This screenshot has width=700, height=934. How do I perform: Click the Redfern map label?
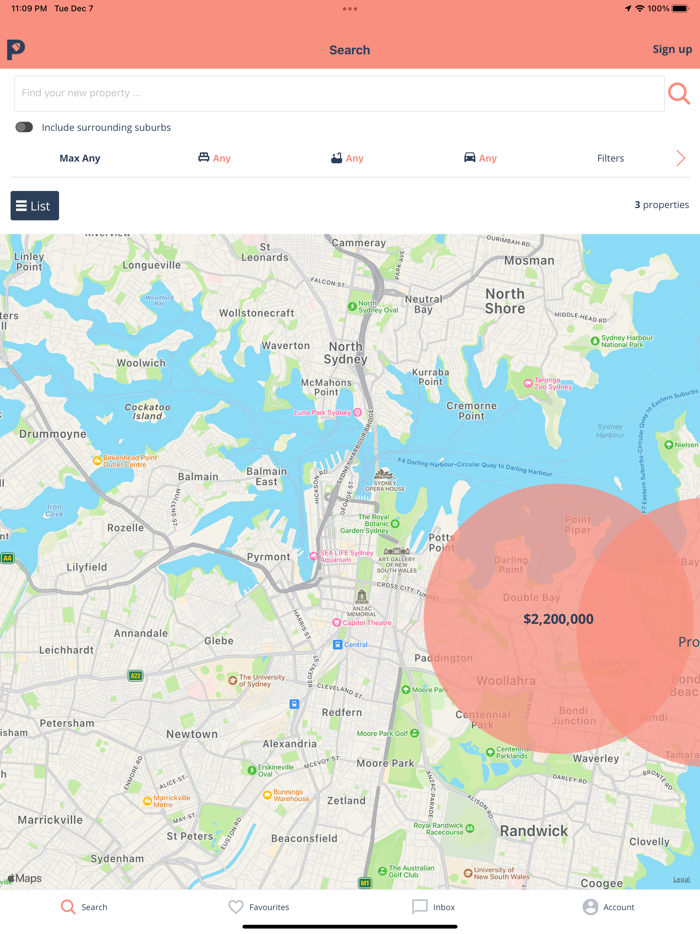(x=341, y=712)
